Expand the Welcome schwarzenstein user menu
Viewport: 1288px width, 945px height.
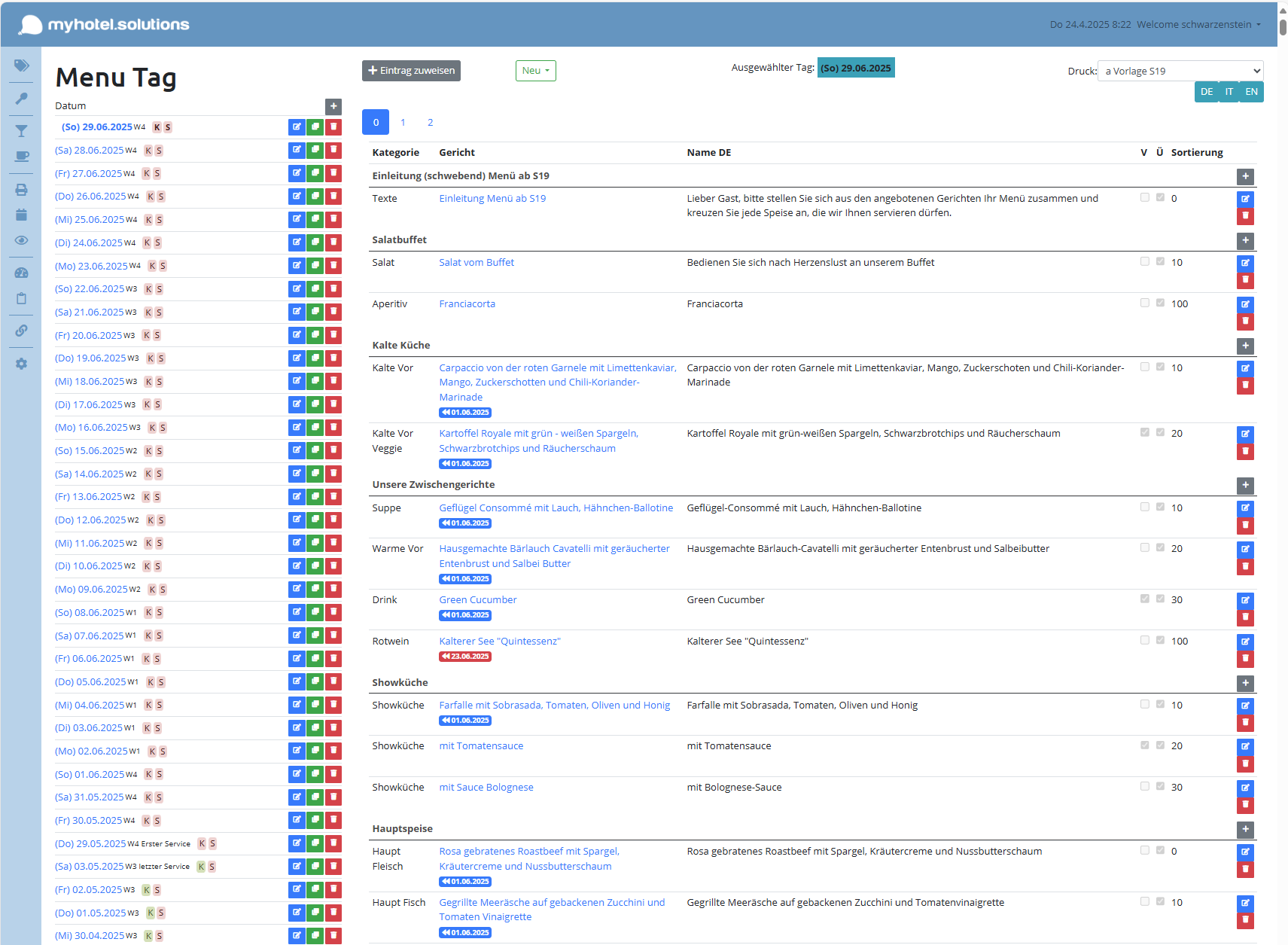1198,25
